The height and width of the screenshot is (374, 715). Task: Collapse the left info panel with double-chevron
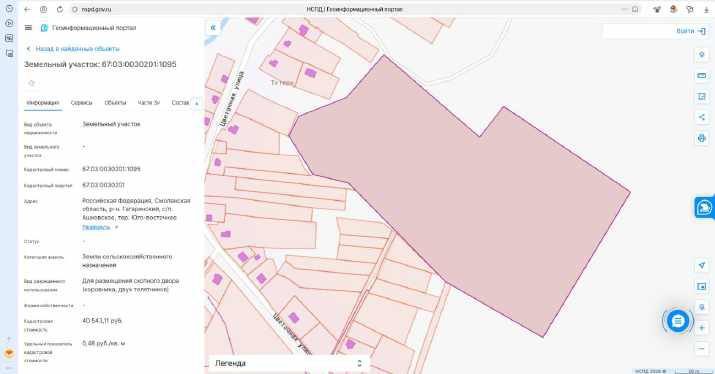213,28
